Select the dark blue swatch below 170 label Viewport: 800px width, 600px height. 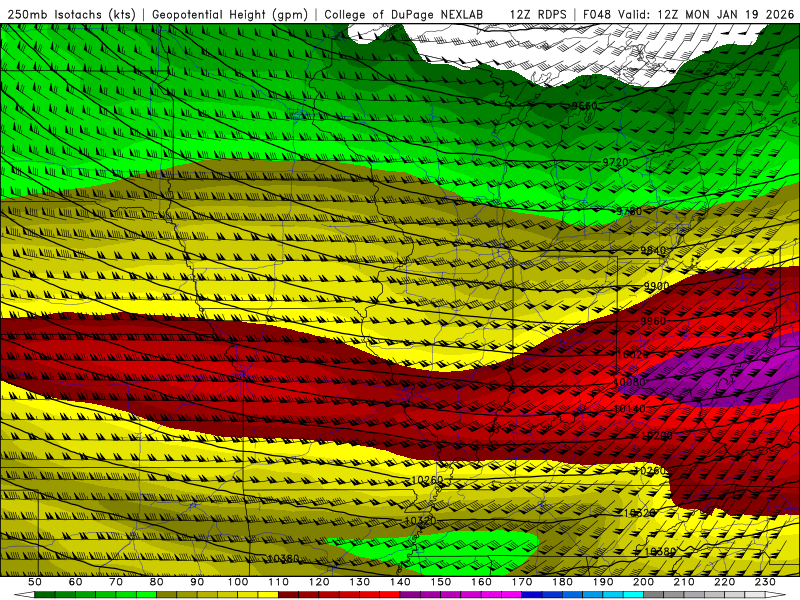pos(532,595)
